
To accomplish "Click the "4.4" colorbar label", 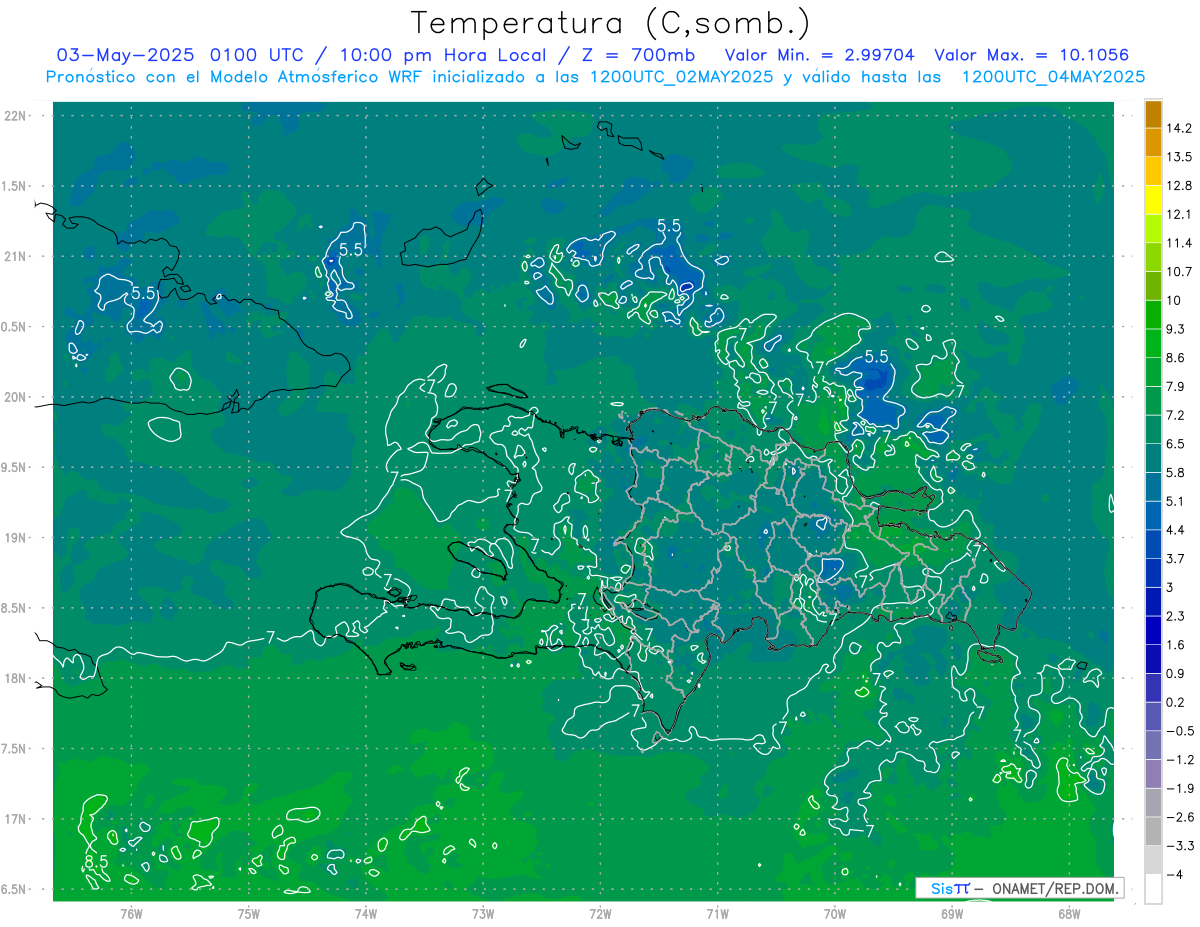I will point(1177,530).
